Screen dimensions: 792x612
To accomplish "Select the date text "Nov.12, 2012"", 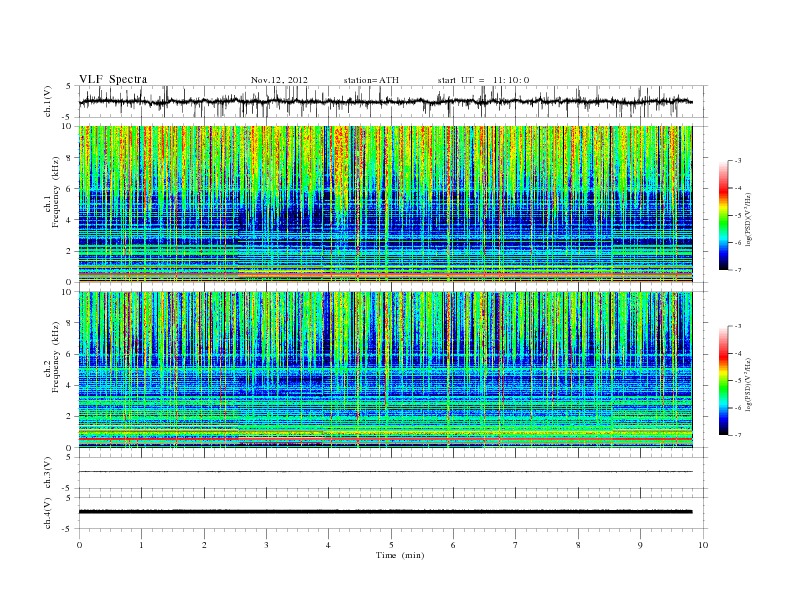I will 279,80.
